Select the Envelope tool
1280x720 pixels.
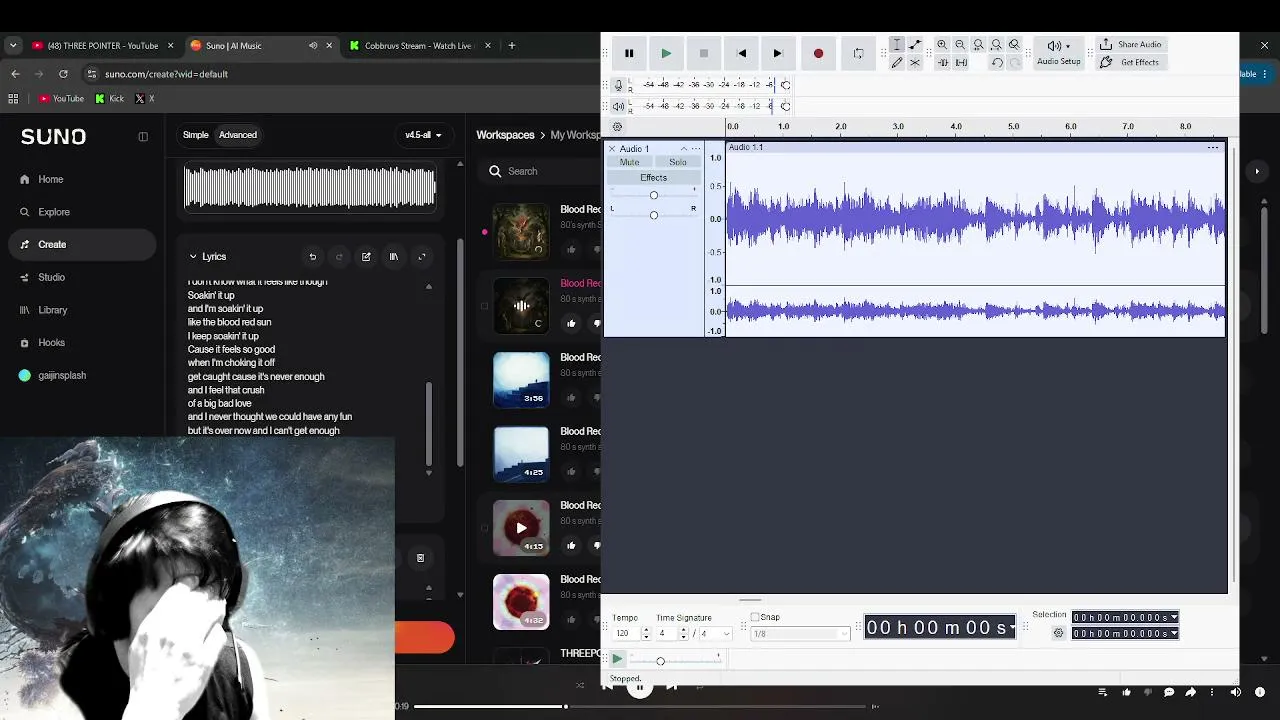(x=915, y=45)
